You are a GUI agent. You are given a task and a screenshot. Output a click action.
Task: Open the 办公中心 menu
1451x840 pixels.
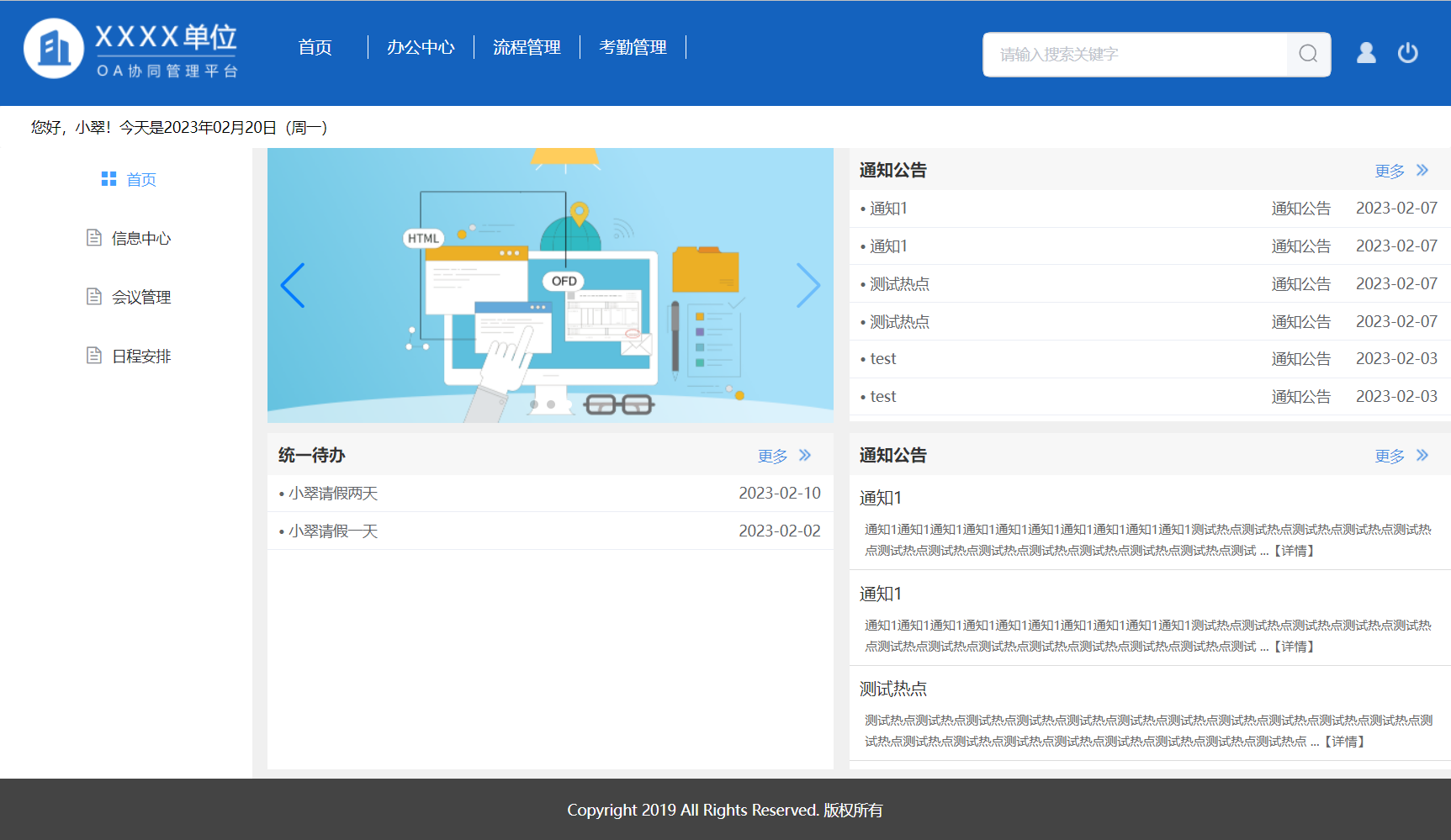421,48
